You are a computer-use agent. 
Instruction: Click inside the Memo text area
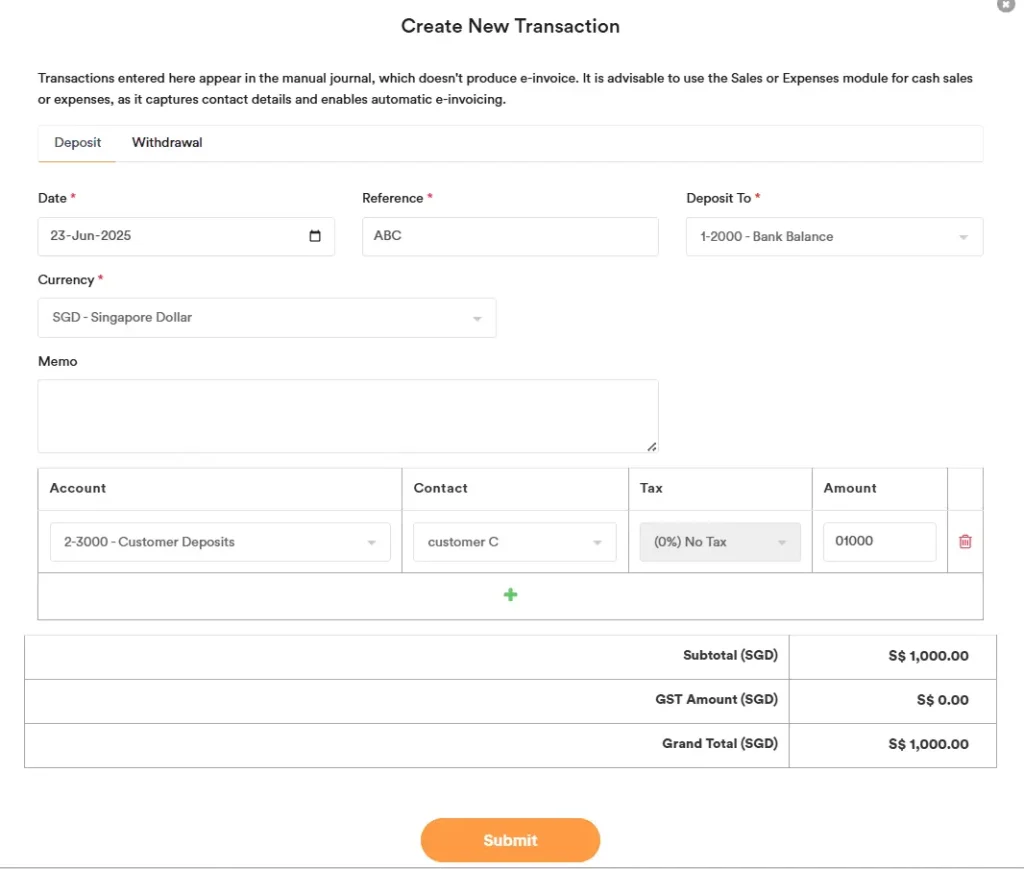point(347,416)
